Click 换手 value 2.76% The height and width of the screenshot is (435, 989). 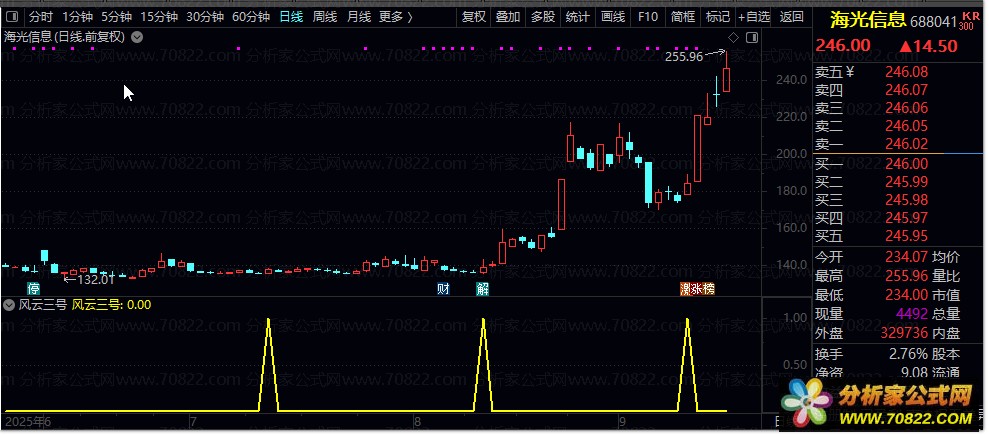(x=908, y=354)
